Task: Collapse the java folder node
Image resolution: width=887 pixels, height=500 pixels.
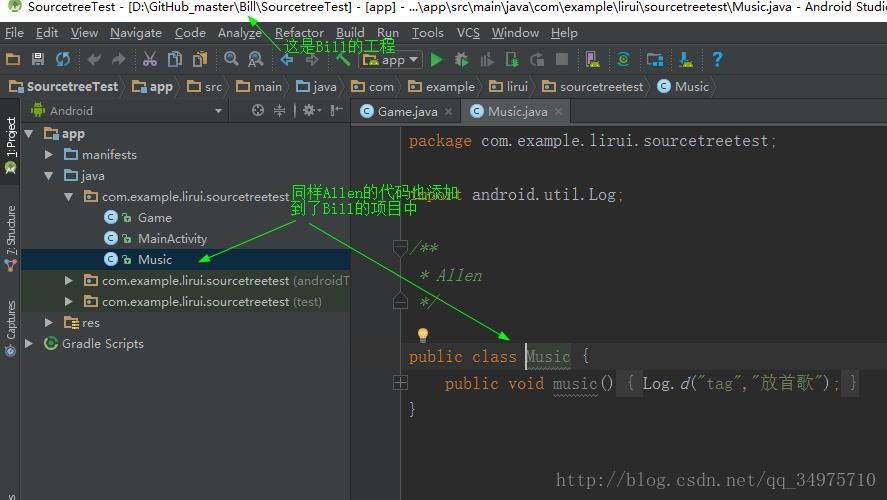Action: coord(49,176)
